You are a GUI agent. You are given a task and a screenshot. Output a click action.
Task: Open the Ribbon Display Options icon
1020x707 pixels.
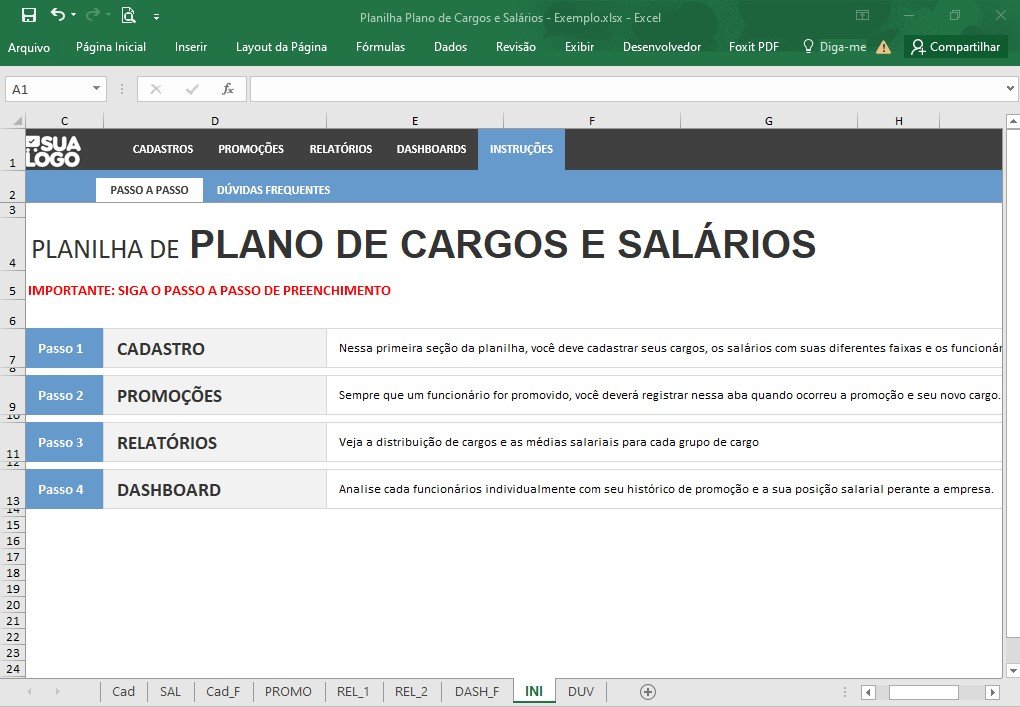tap(863, 15)
